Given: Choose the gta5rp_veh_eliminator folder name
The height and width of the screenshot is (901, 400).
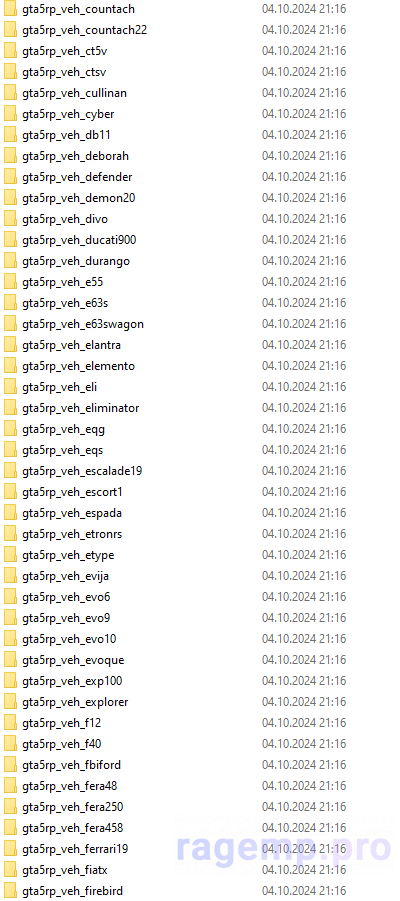Looking at the screenshot, I should (80, 408).
